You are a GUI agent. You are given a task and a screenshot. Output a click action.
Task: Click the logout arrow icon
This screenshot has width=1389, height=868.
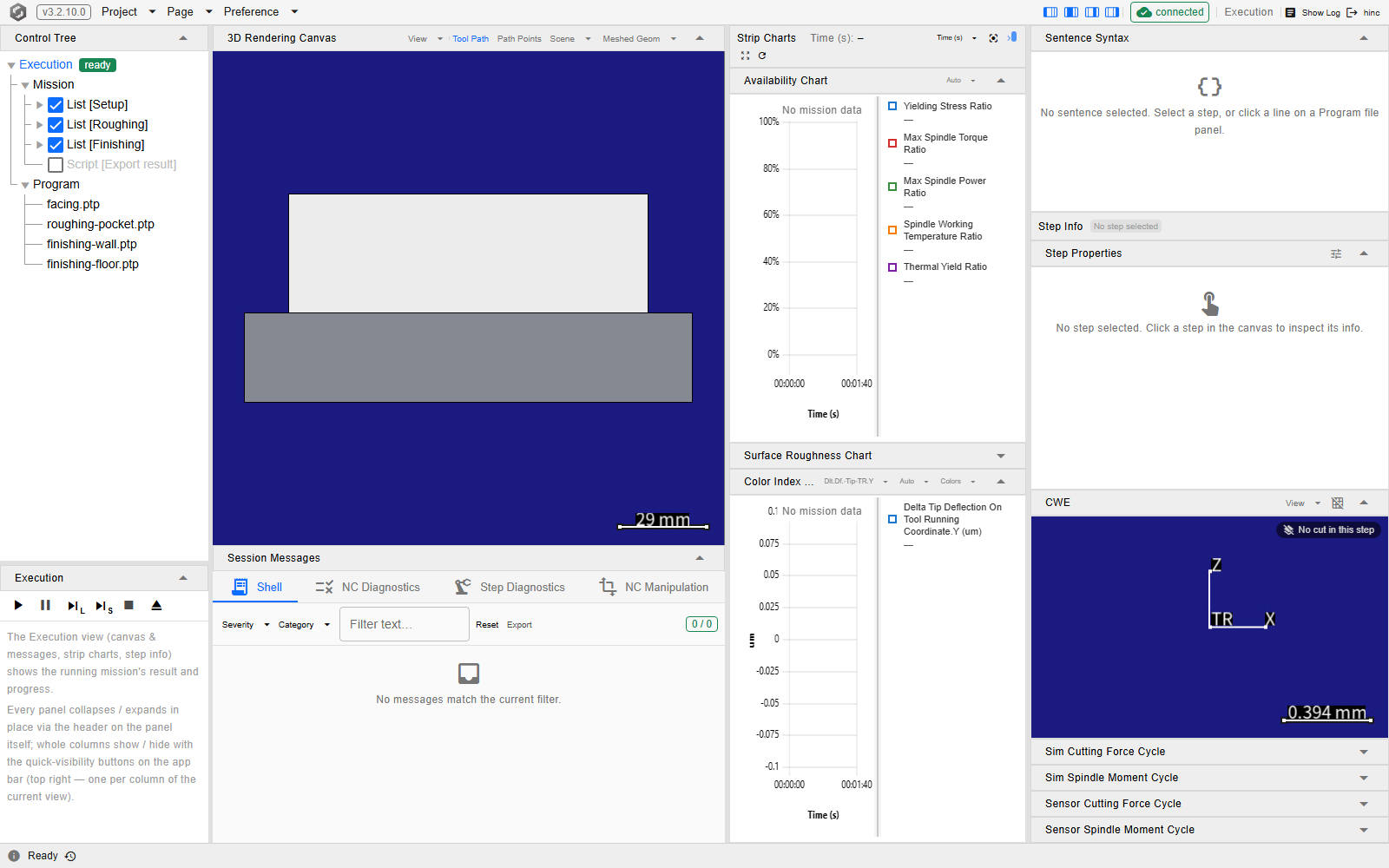[1352, 12]
